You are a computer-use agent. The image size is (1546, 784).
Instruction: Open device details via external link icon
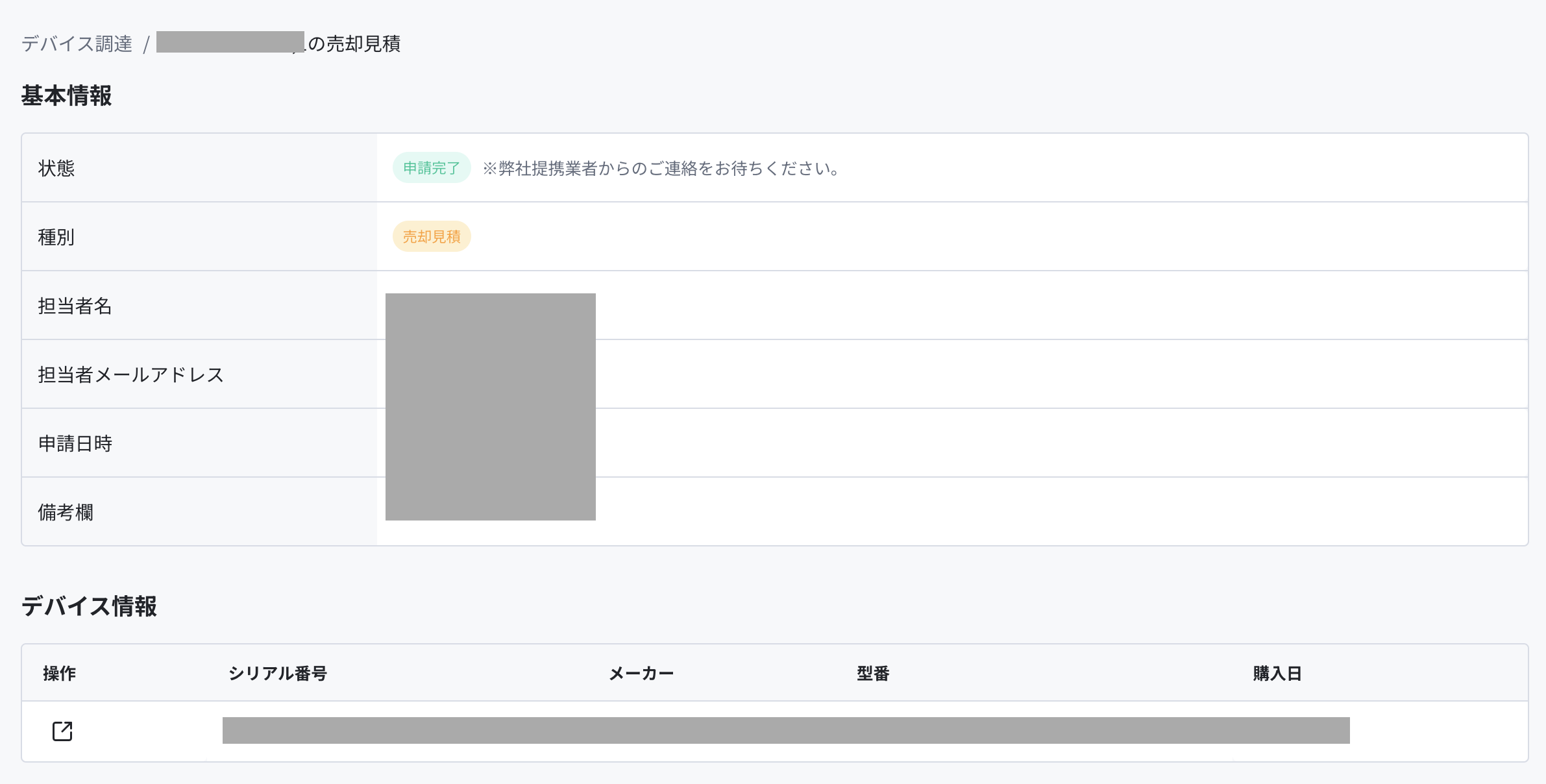point(62,731)
